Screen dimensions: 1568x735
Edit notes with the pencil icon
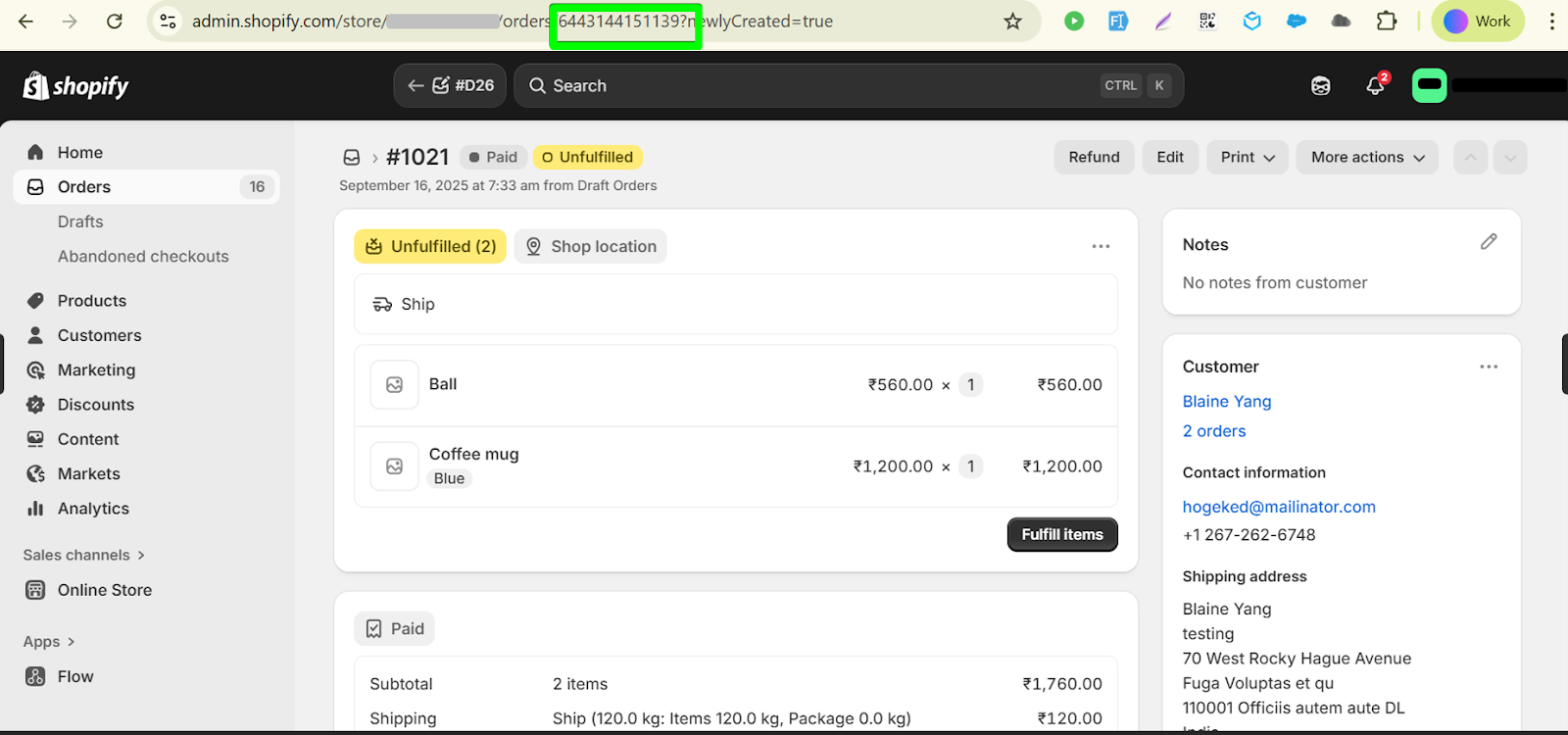tap(1489, 241)
